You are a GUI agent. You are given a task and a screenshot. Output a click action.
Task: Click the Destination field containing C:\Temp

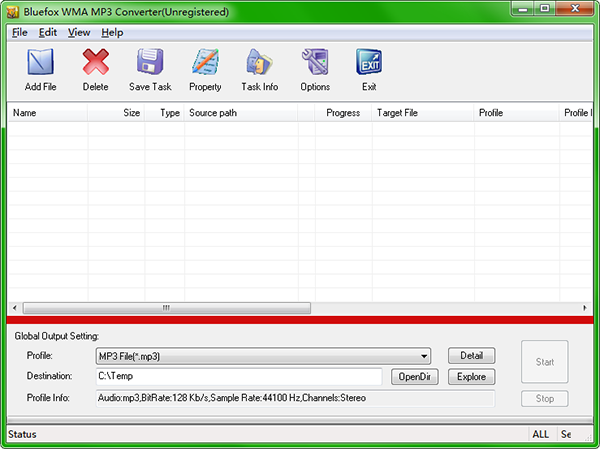coord(239,376)
